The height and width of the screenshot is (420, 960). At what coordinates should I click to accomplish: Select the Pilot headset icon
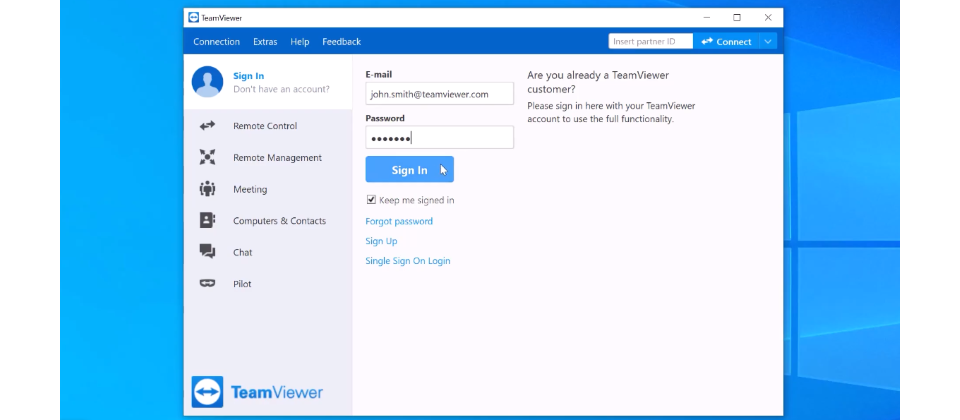click(x=208, y=283)
